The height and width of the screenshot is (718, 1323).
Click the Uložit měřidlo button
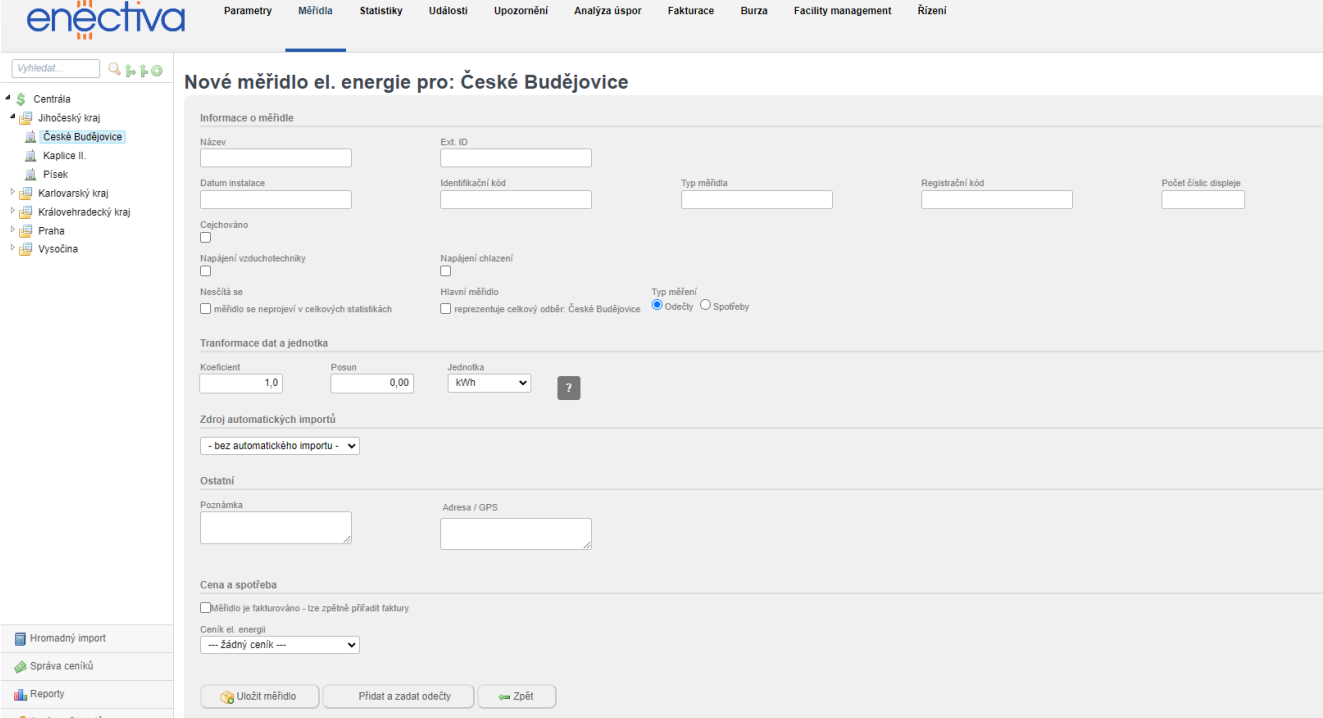[259, 696]
